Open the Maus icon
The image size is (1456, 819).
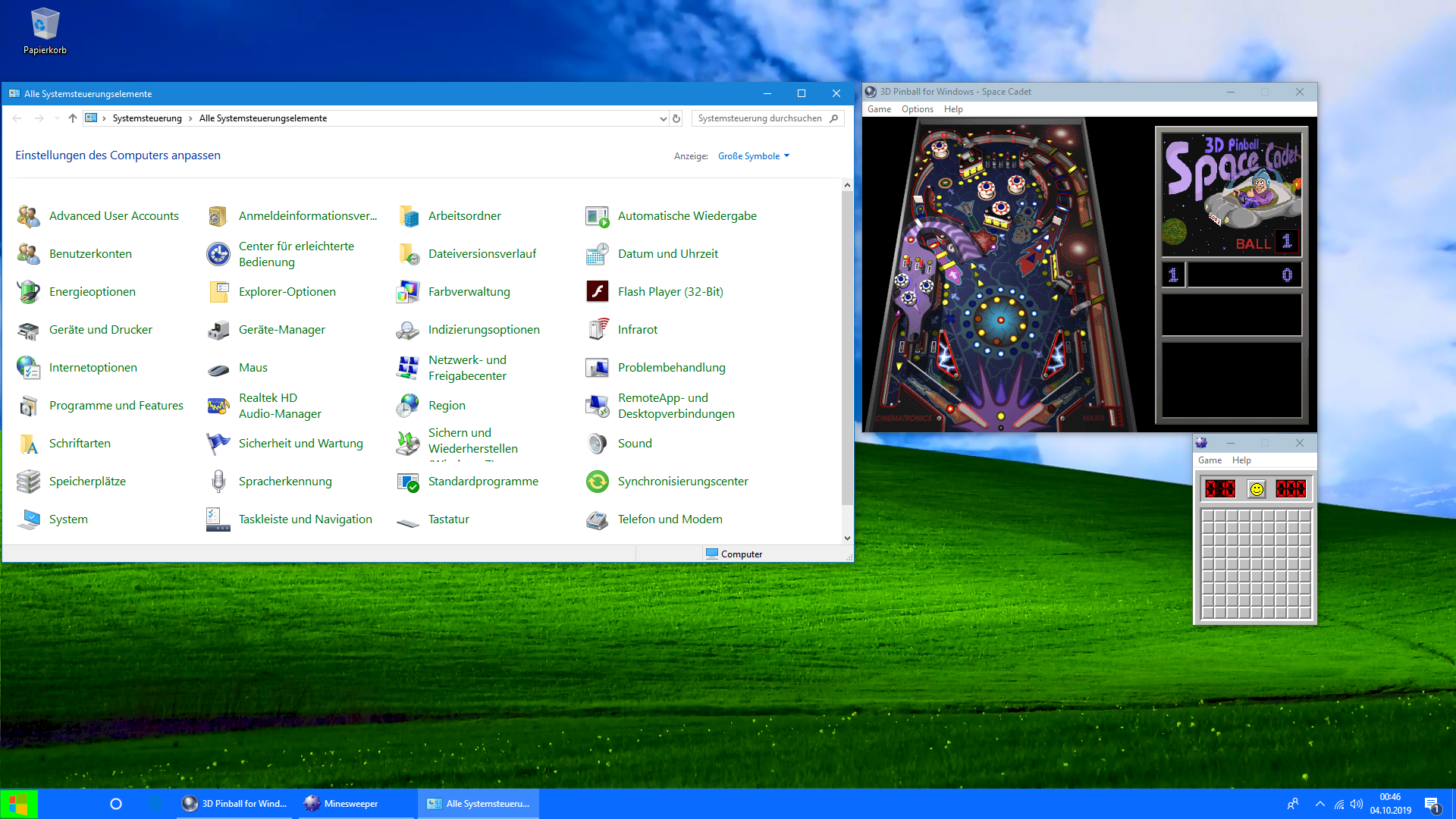tap(218, 368)
